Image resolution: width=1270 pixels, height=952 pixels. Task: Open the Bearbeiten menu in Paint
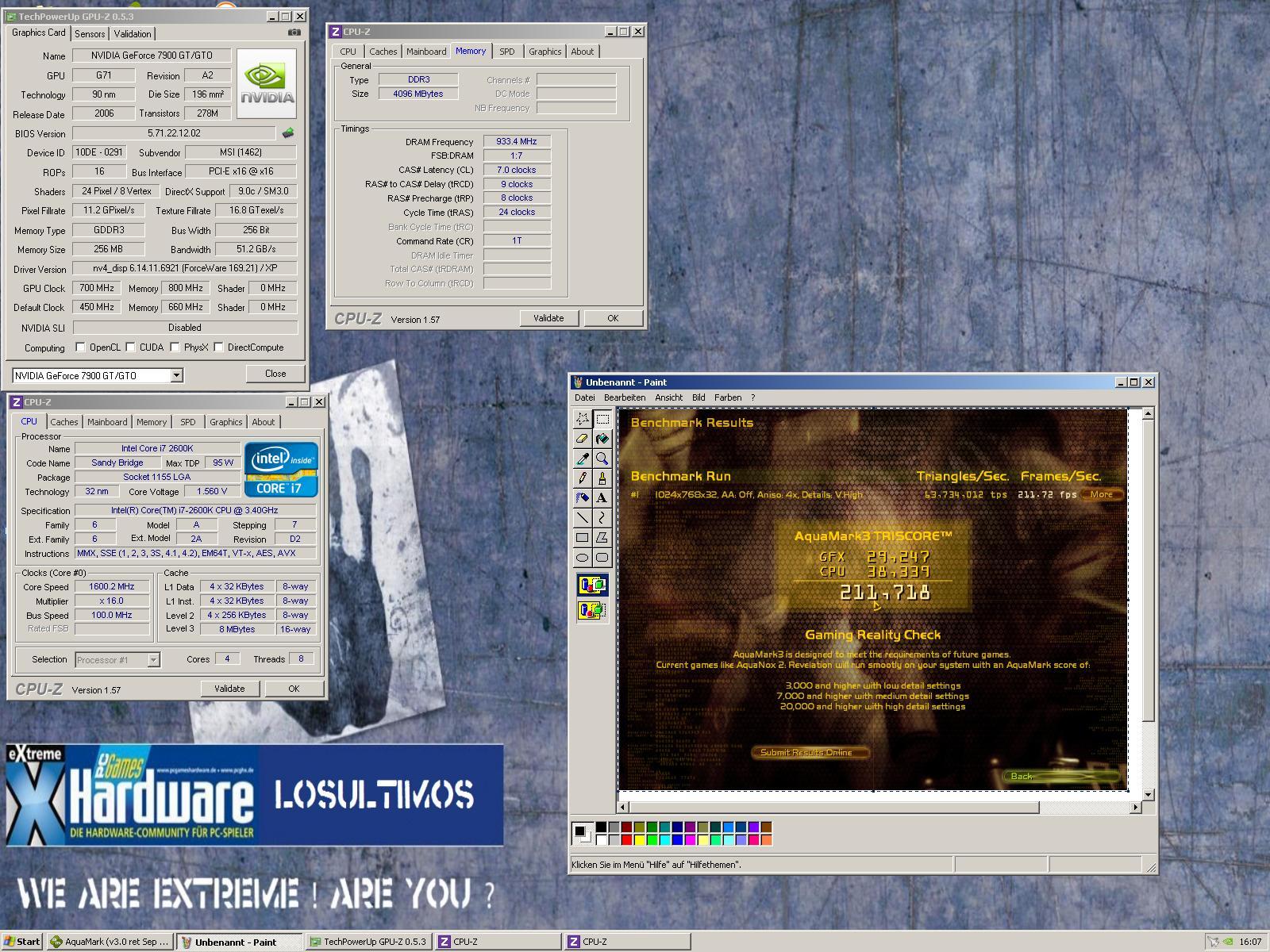tap(625, 397)
